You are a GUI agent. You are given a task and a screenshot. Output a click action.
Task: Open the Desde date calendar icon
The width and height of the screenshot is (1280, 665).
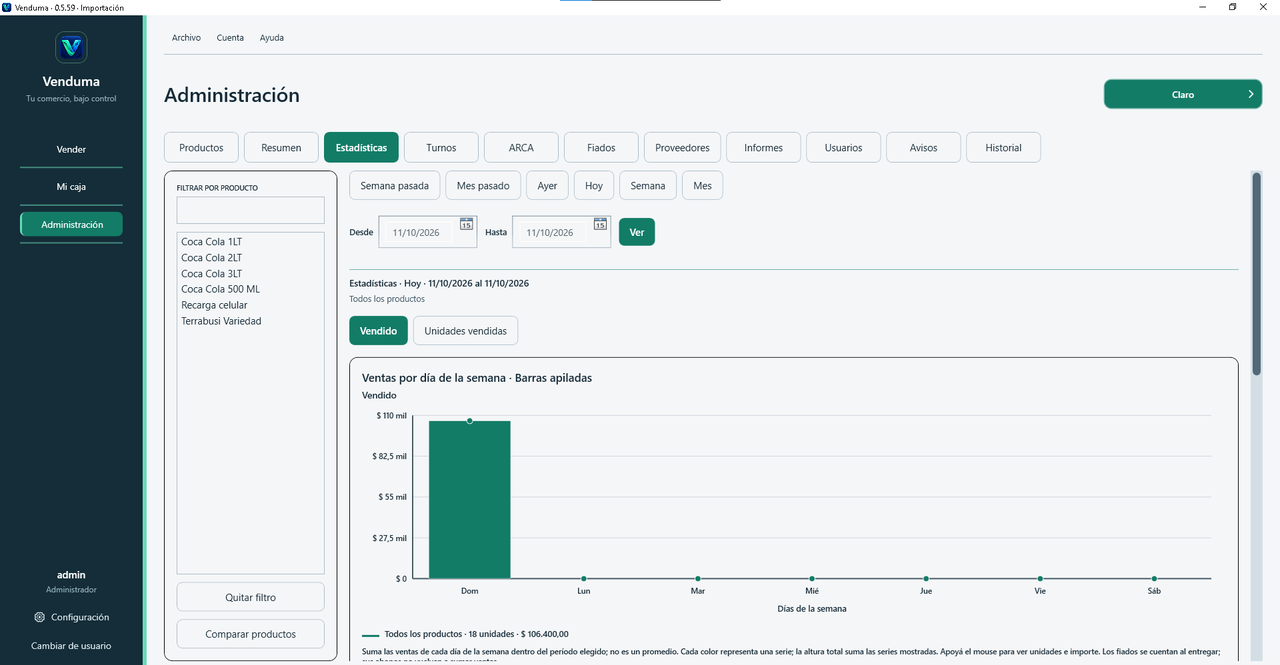click(x=466, y=224)
